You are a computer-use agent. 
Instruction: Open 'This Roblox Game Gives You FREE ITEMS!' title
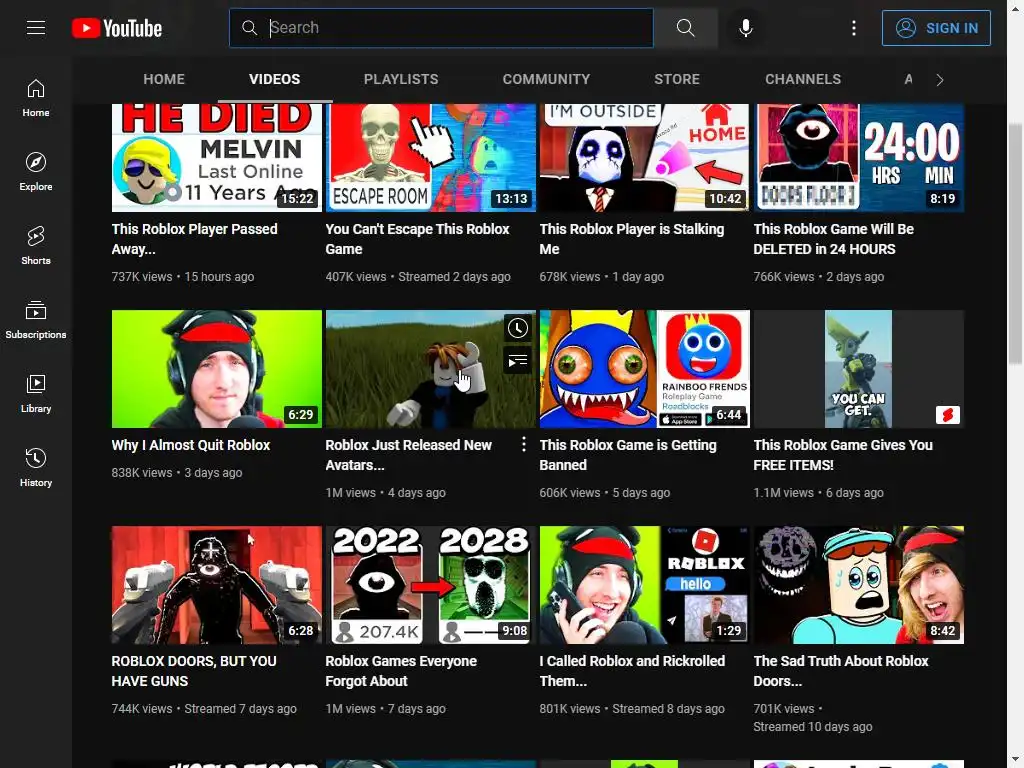(x=843, y=455)
